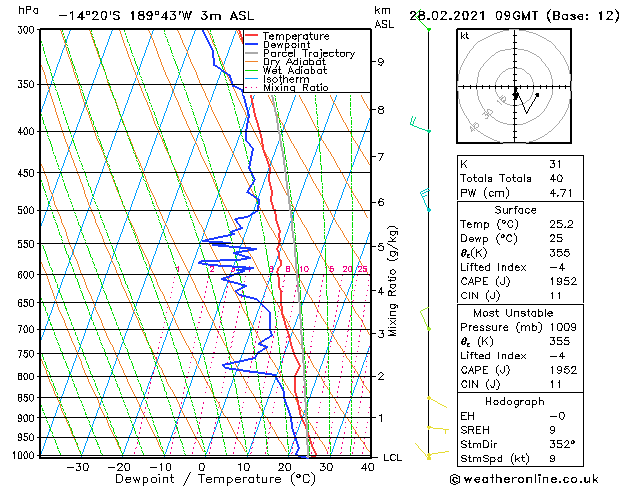Image resolution: width=629 pixels, height=486 pixels.
Task: Click the blue Dewpoint legend line
Action: [x=251, y=44]
